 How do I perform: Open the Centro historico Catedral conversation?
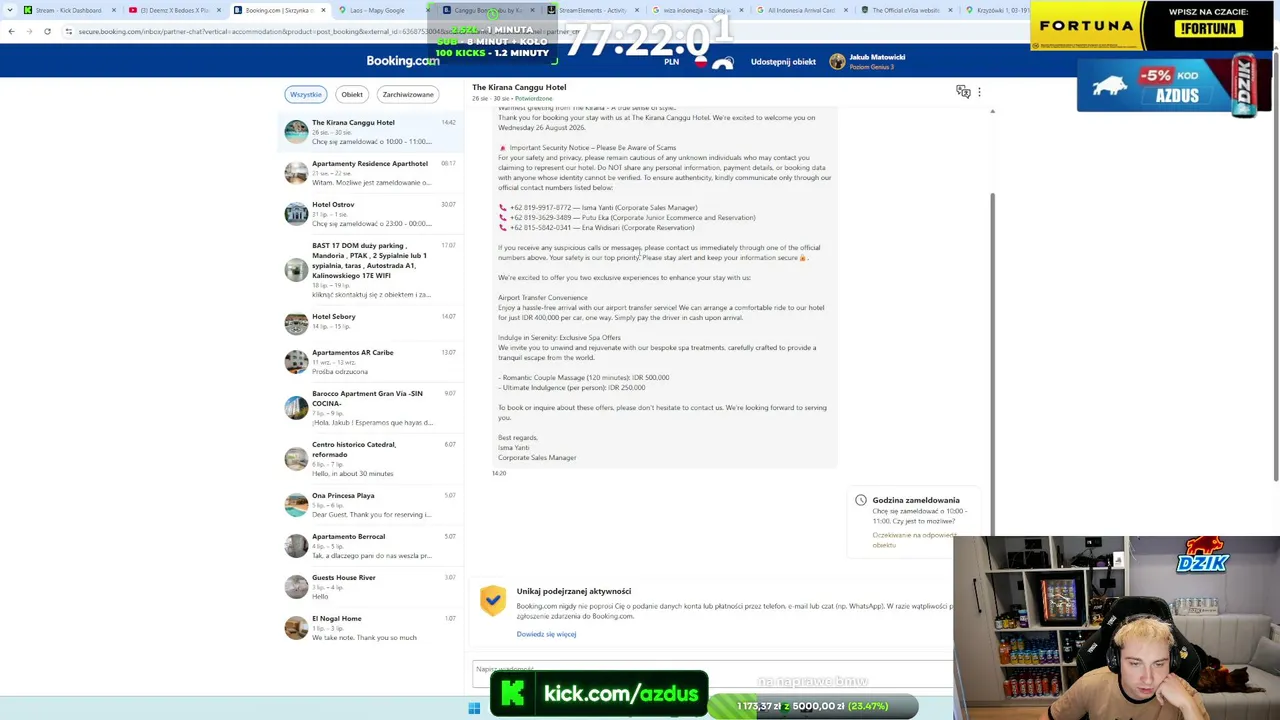pyautogui.click(x=370, y=459)
